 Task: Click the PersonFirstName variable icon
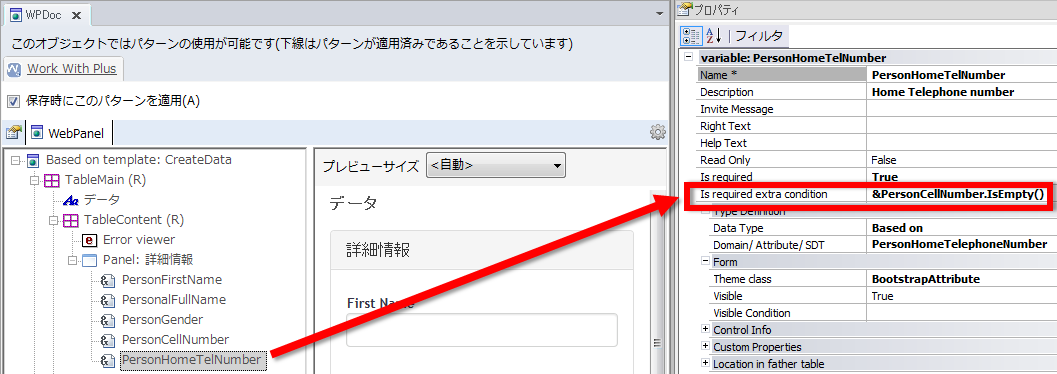(x=109, y=281)
